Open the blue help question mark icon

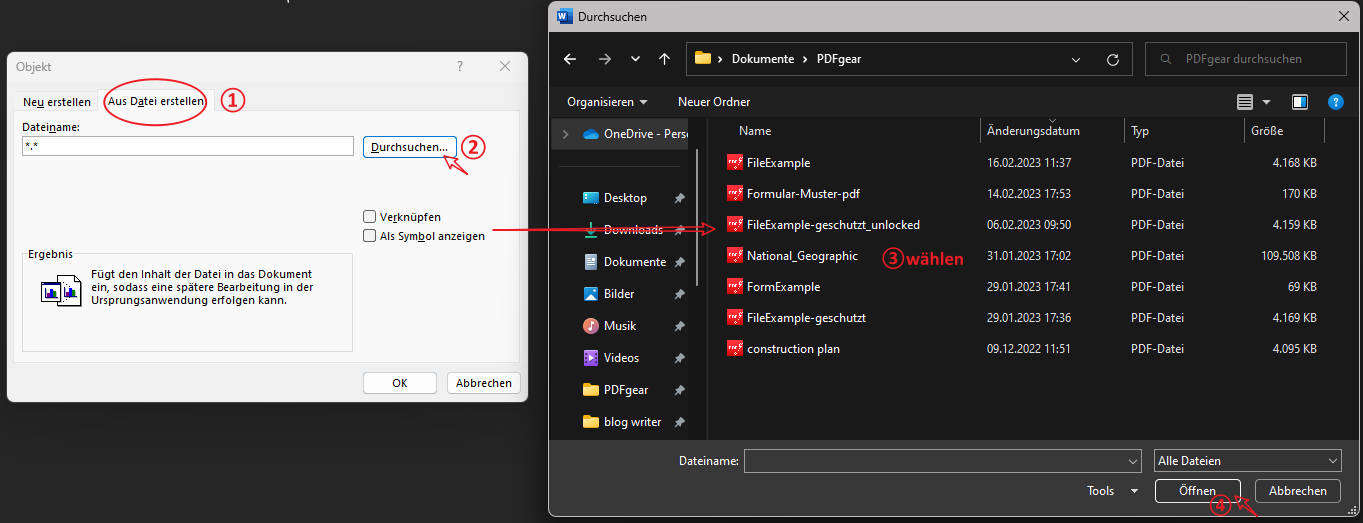pos(1334,102)
